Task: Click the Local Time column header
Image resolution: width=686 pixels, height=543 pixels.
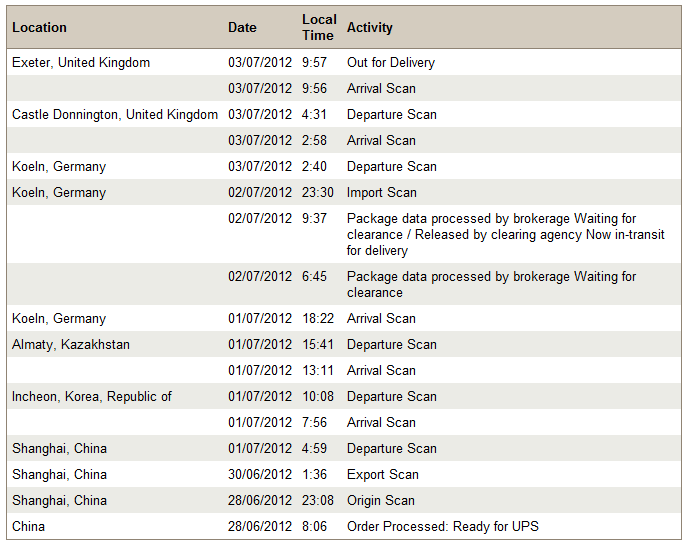Action: click(x=319, y=27)
